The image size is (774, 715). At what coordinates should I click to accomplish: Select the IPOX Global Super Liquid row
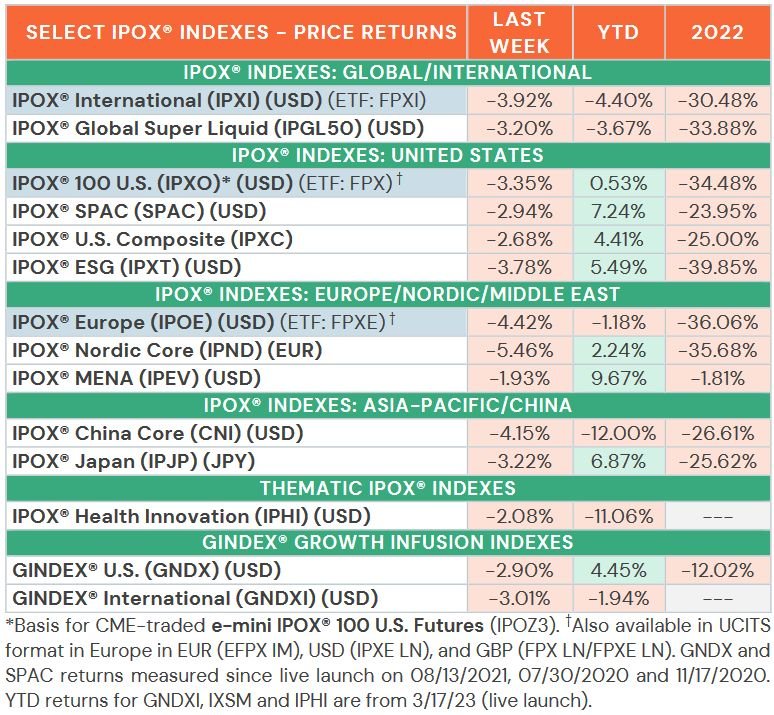[387, 129]
